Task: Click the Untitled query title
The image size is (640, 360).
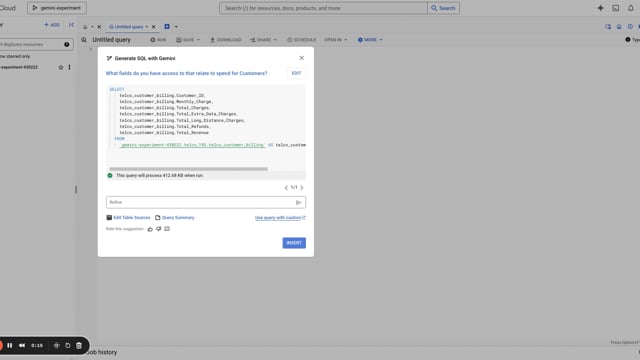Action: point(111,40)
